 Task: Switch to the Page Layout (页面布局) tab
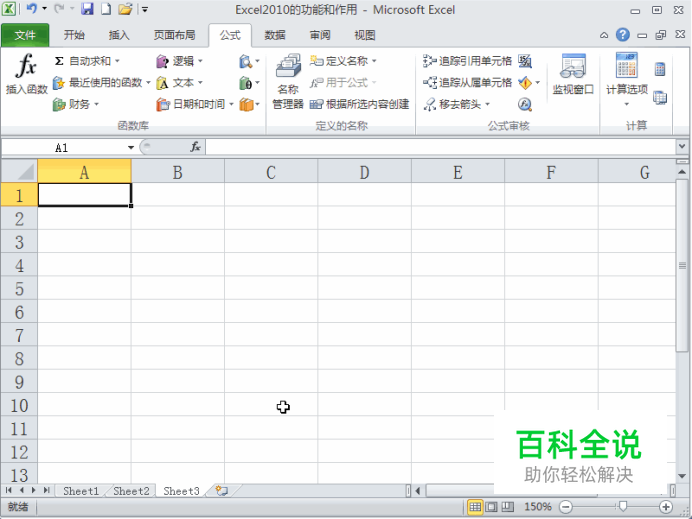pos(174,35)
